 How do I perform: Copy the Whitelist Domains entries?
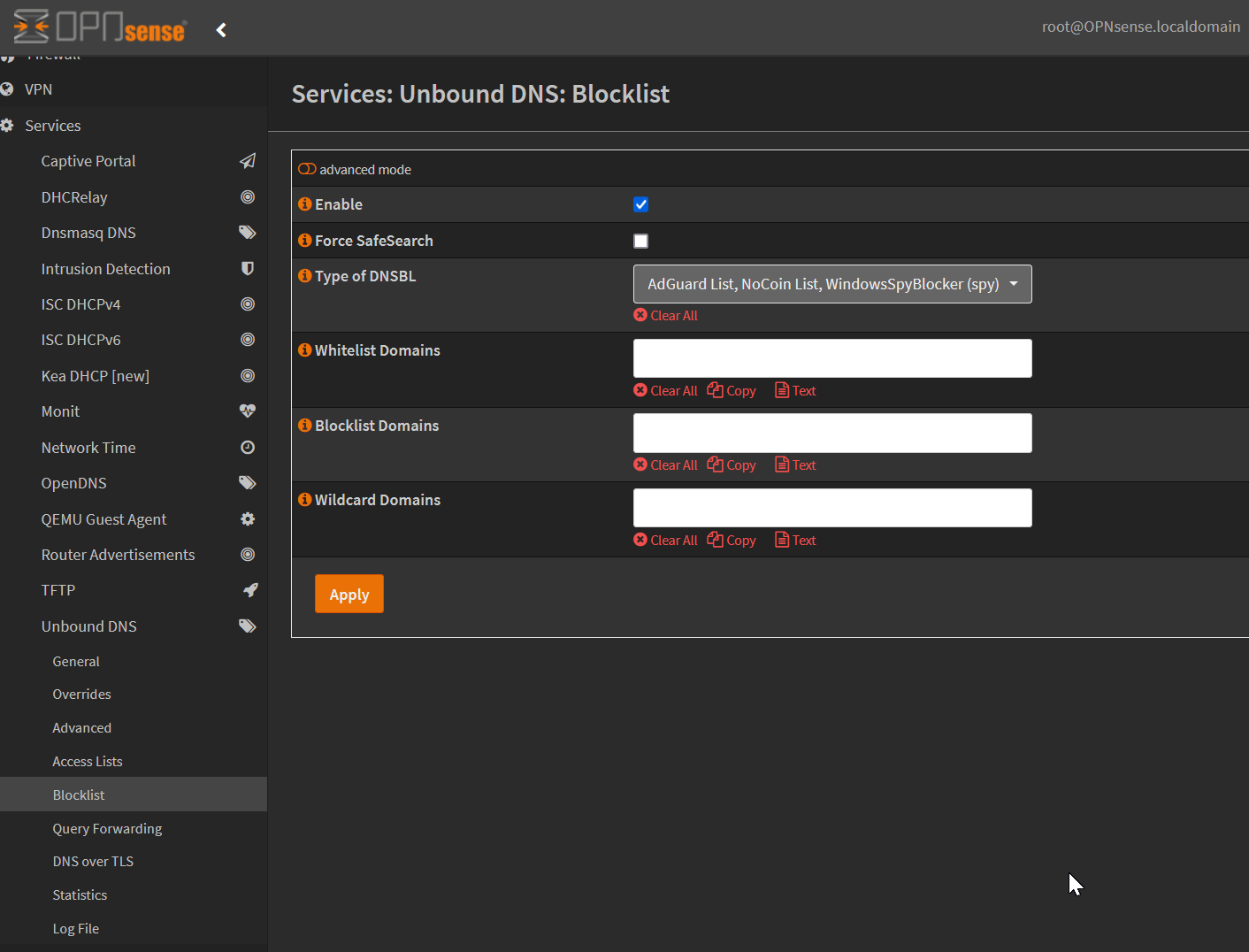point(732,391)
